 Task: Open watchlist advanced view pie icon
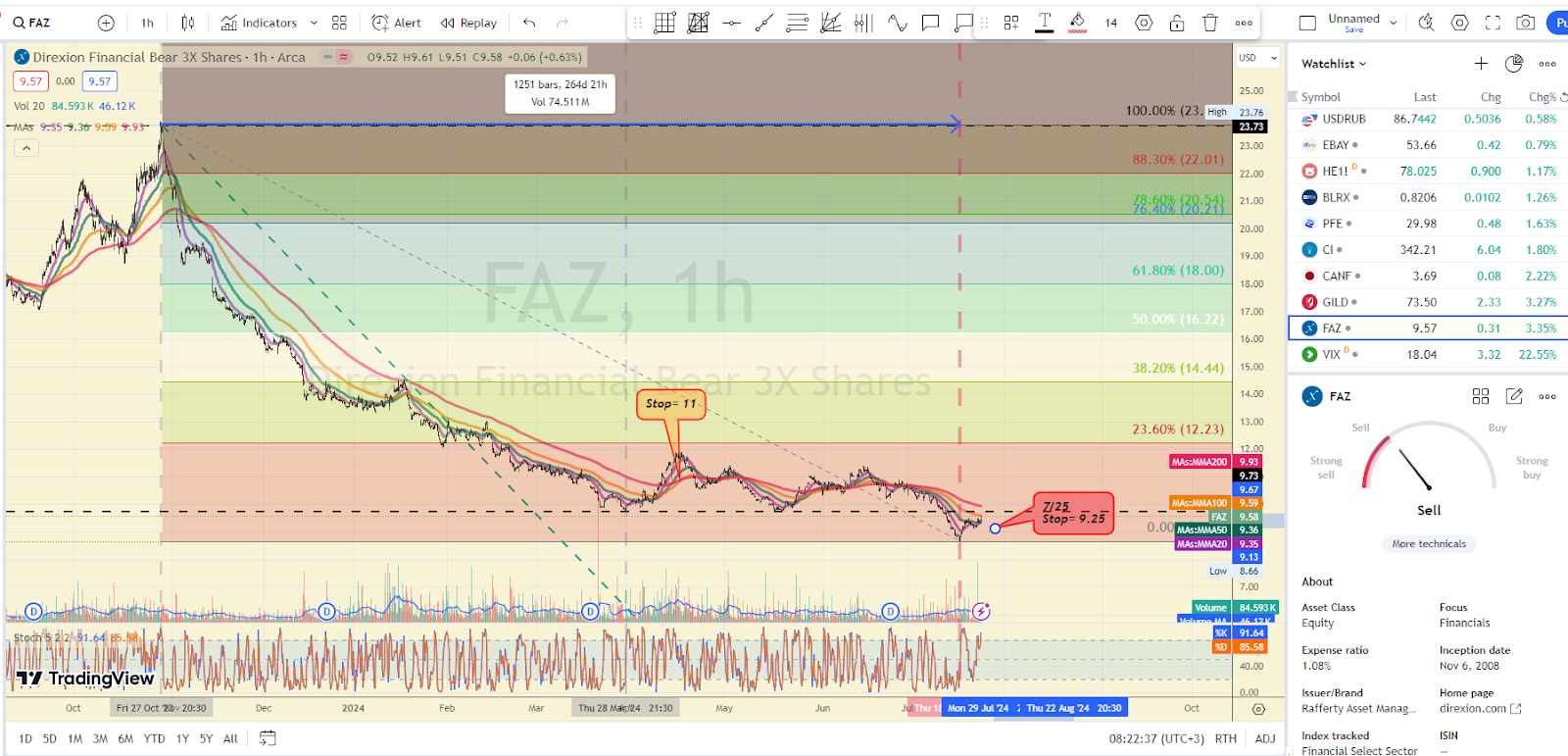(1514, 64)
